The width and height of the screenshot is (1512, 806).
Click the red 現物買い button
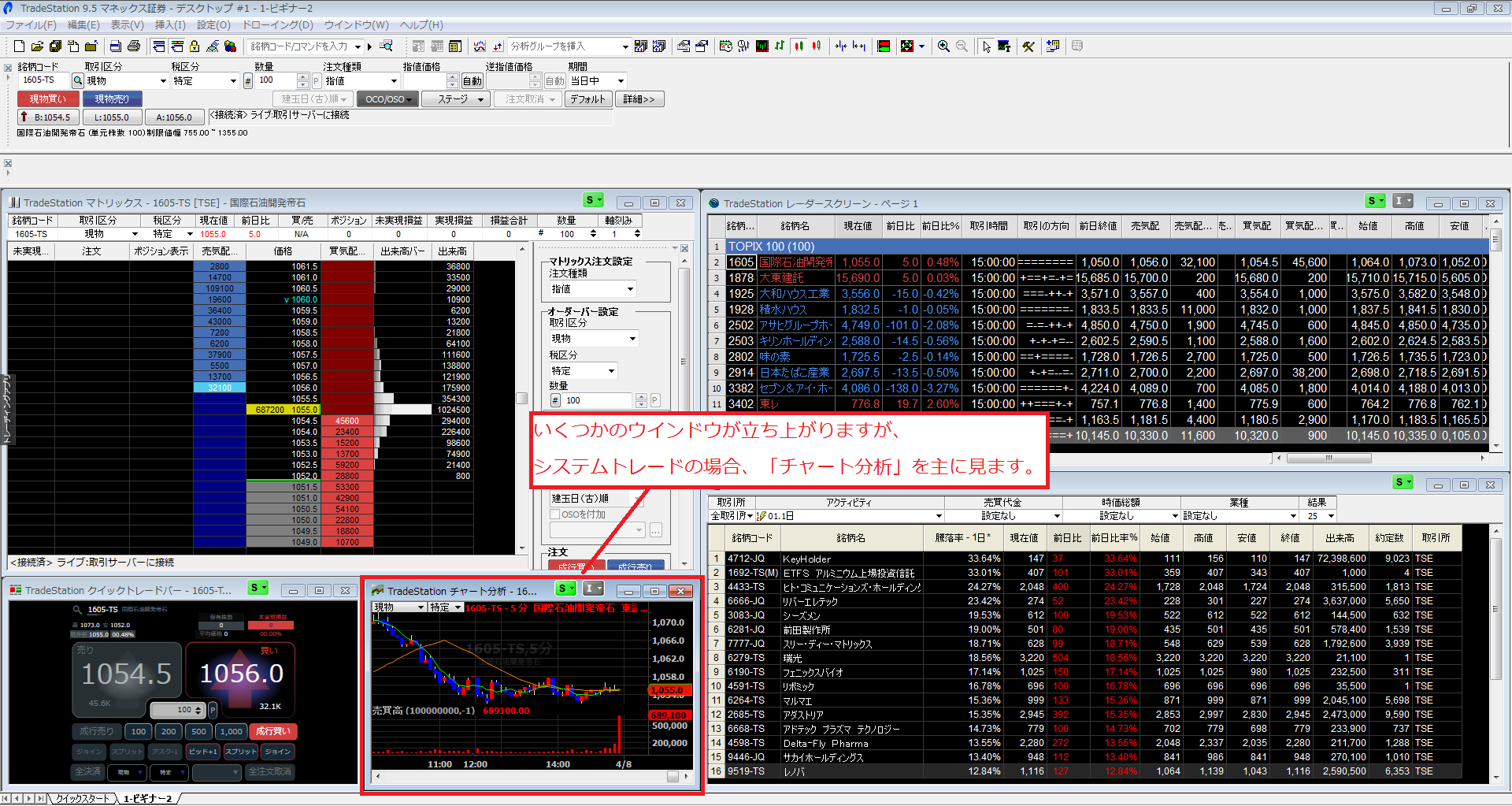point(48,99)
